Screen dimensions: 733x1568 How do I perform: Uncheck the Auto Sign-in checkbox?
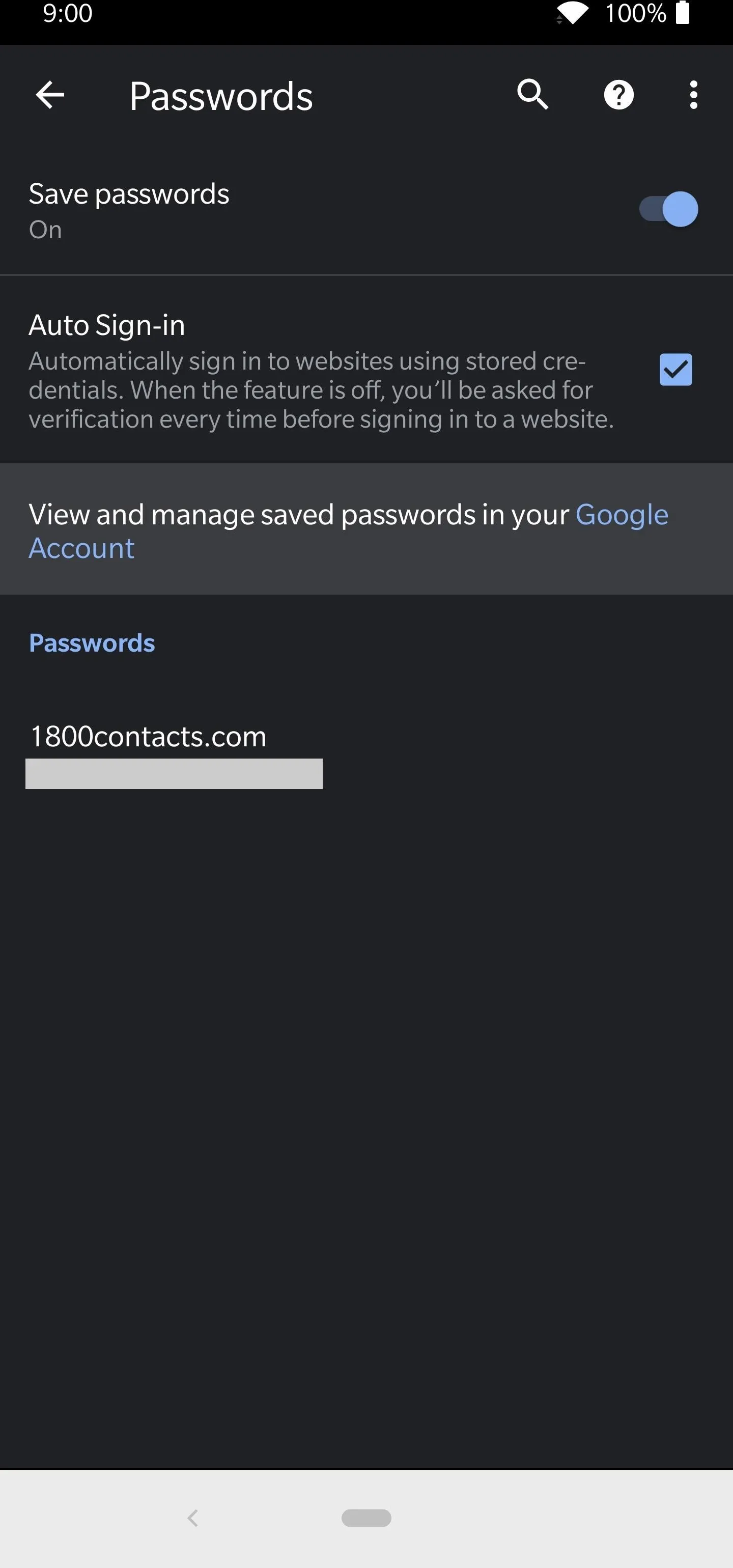pyautogui.click(x=676, y=370)
